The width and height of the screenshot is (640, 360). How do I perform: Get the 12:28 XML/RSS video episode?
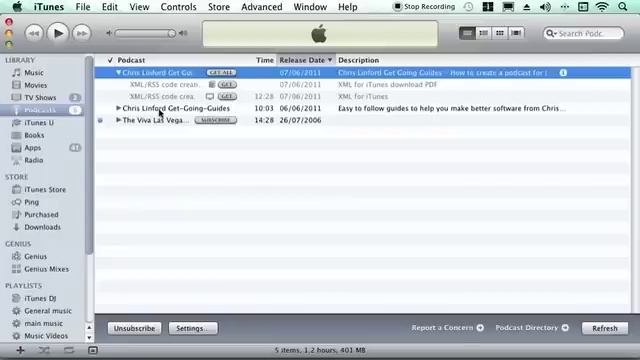coord(227,96)
